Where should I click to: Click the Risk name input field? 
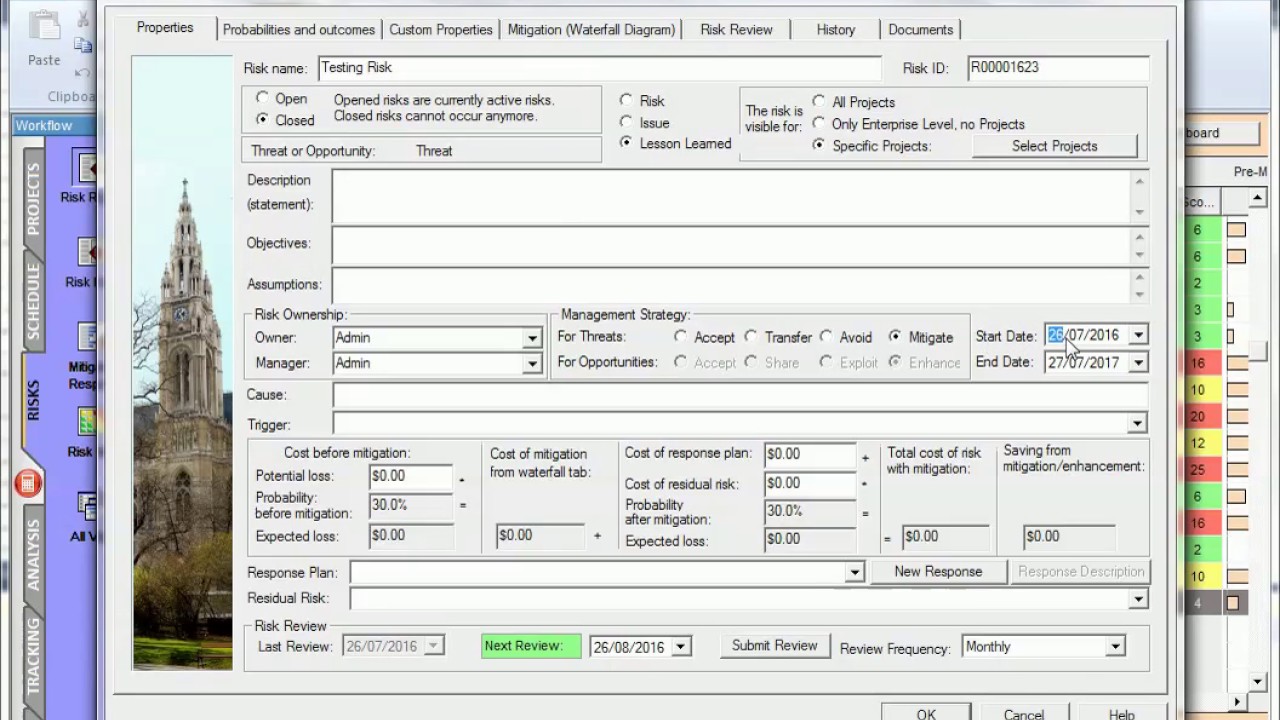tap(599, 68)
